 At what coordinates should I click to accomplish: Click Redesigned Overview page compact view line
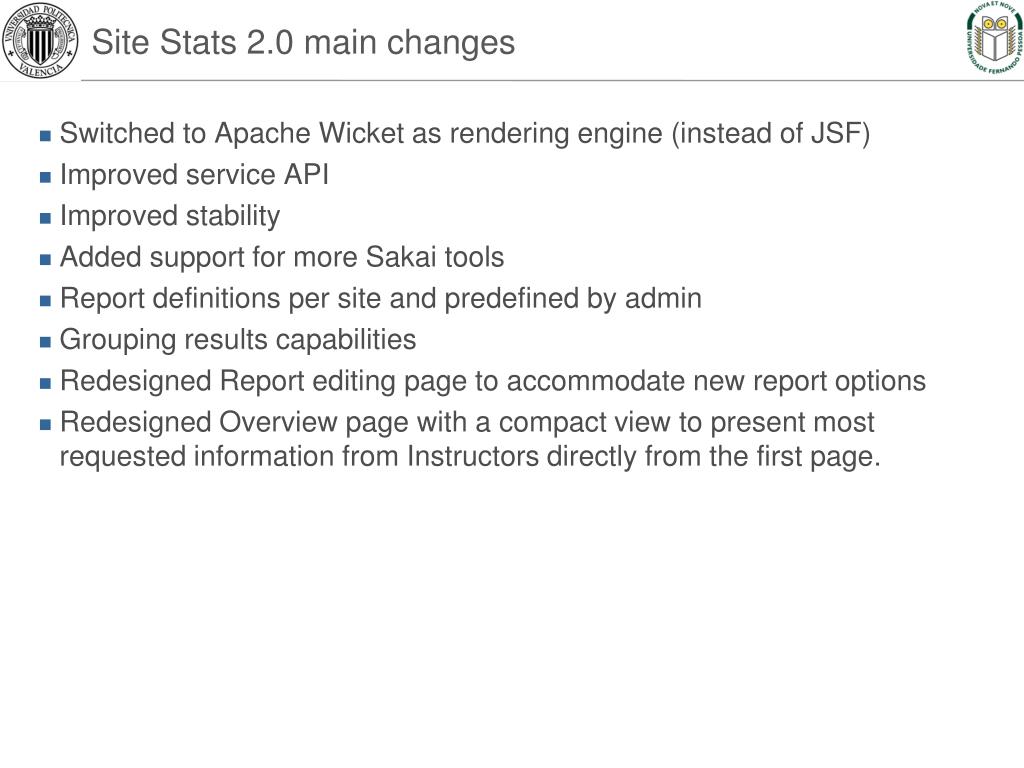coord(467,423)
